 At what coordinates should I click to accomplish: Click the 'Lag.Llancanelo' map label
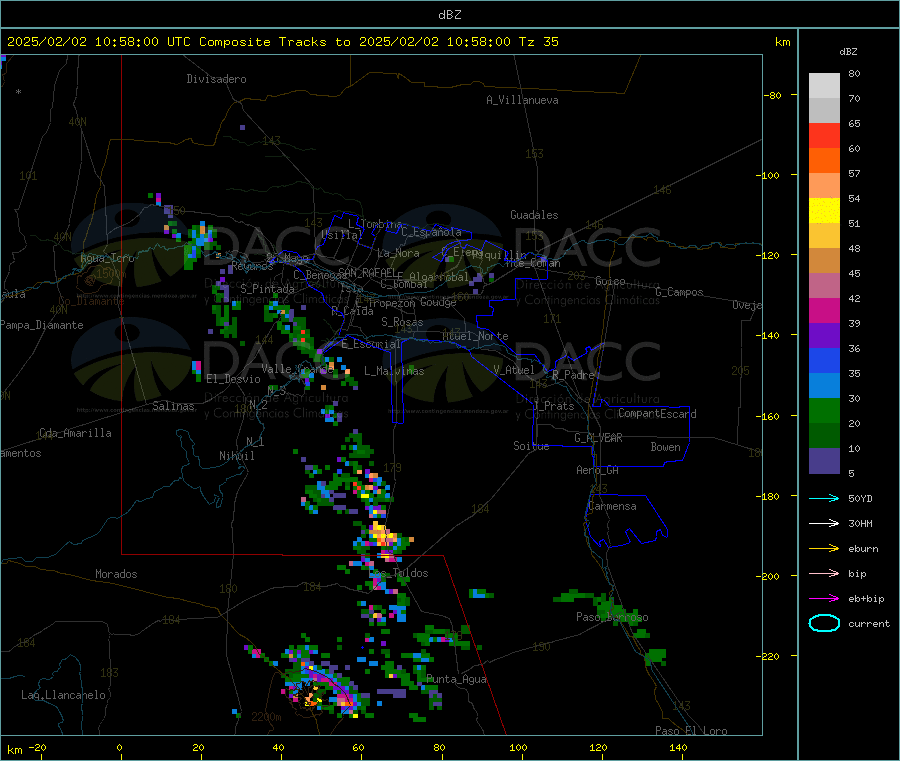pyautogui.click(x=63, y=695)
